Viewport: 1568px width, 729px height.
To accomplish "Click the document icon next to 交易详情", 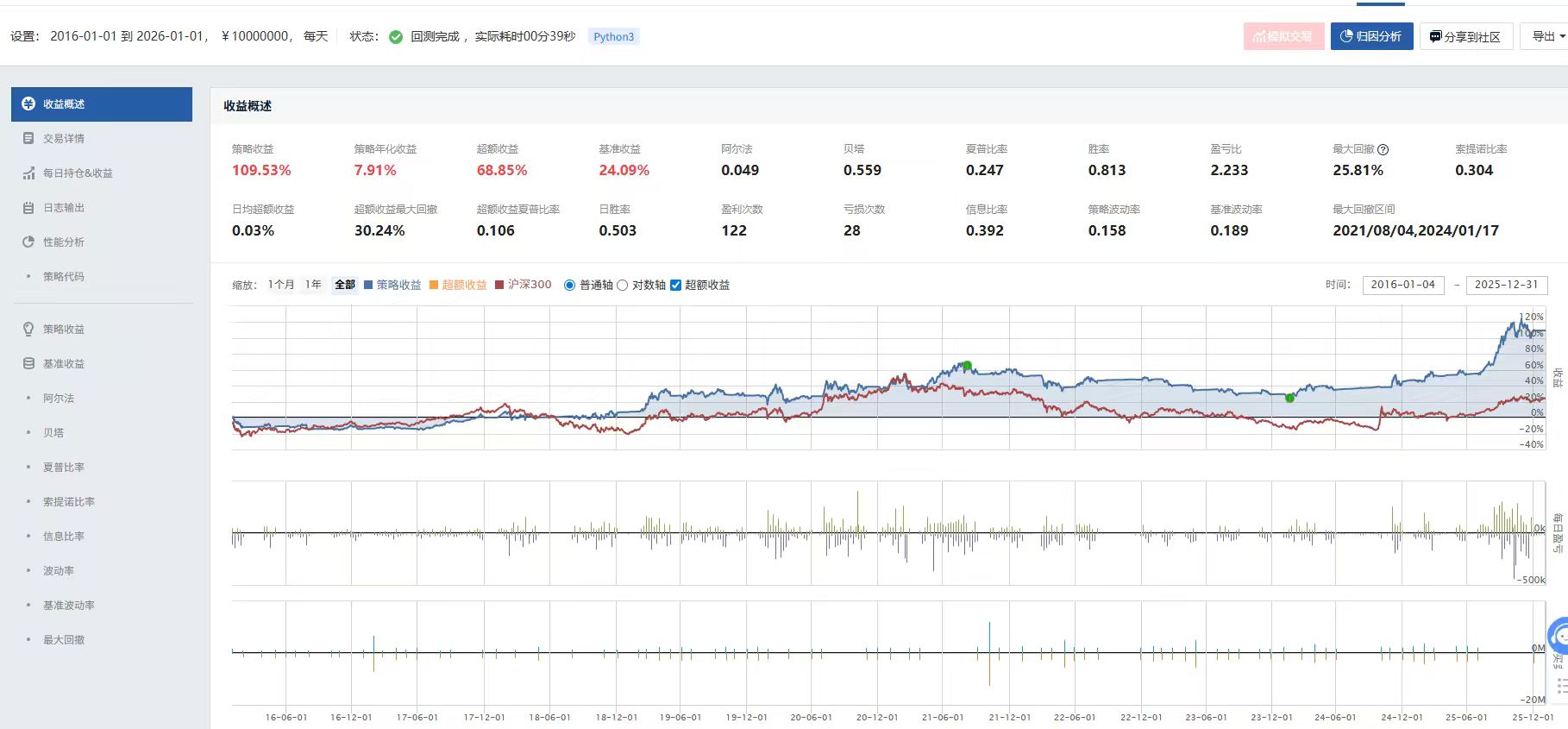I will point(28,139).
